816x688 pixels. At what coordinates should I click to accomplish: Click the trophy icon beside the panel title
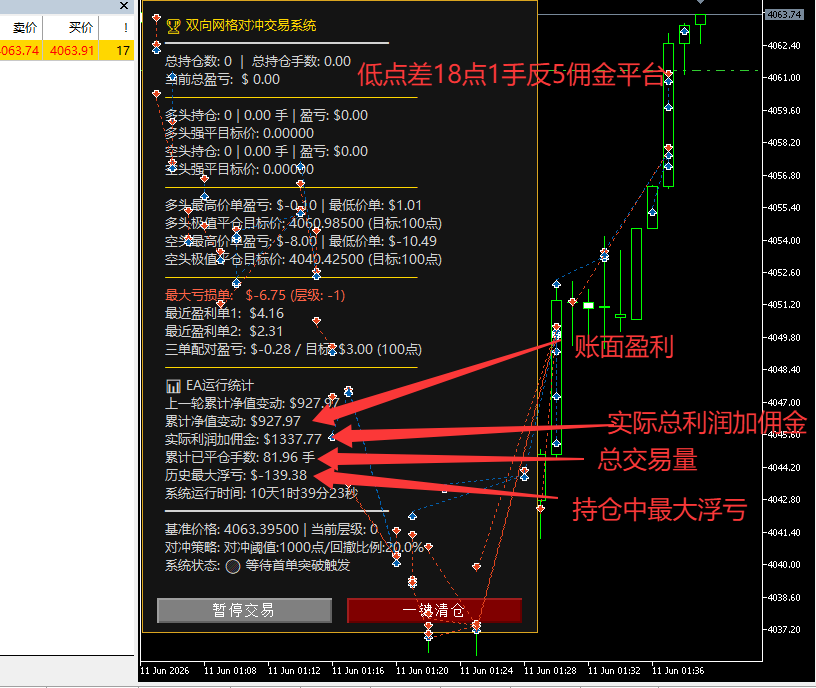click(x=173, y=26)
